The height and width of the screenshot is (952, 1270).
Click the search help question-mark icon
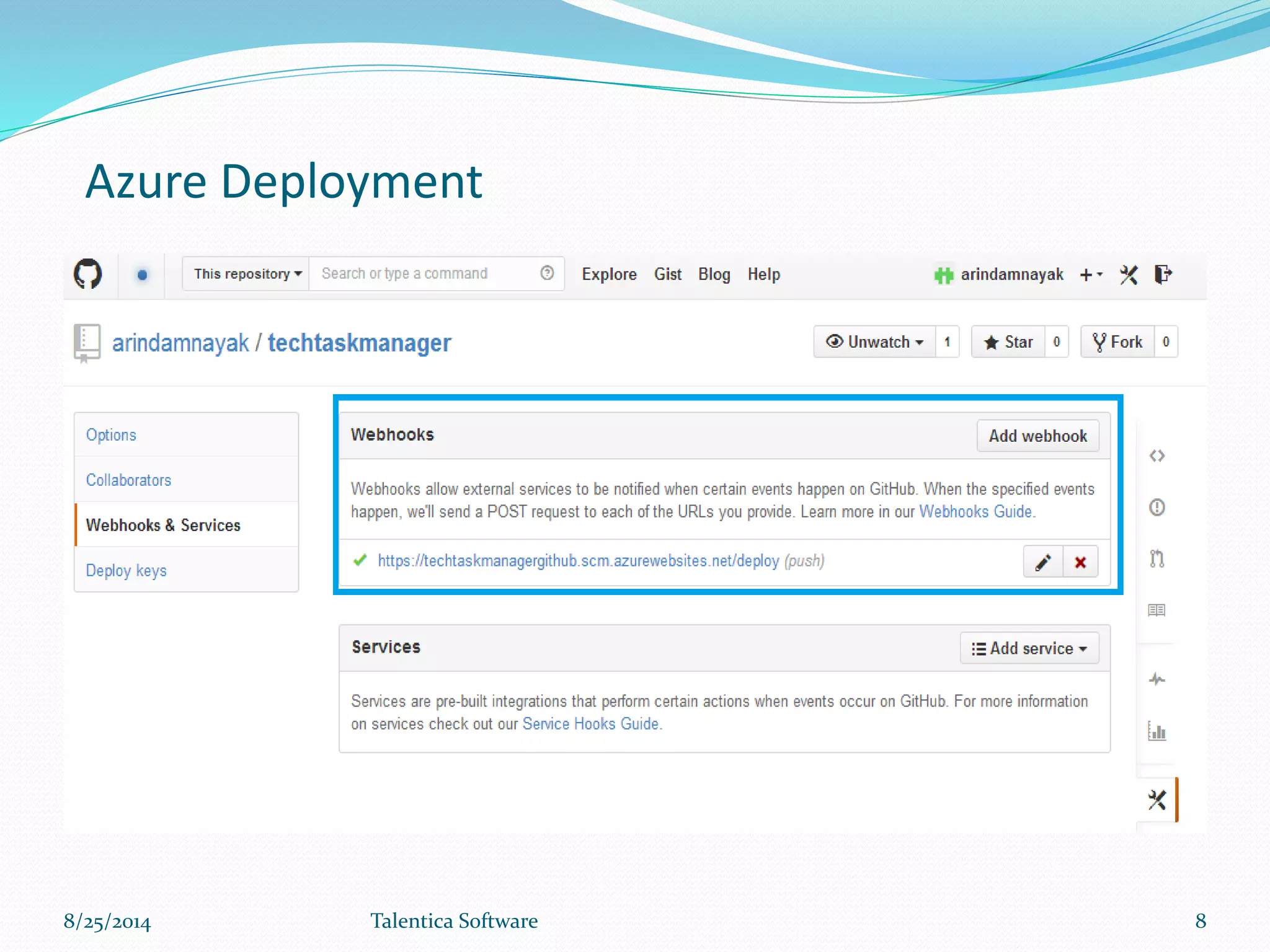coord(547,273)
